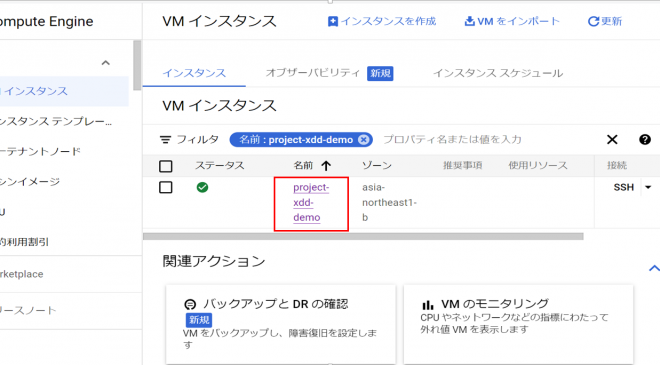Open the help question mark icon

pyautogui.click(x=644, y=139)
